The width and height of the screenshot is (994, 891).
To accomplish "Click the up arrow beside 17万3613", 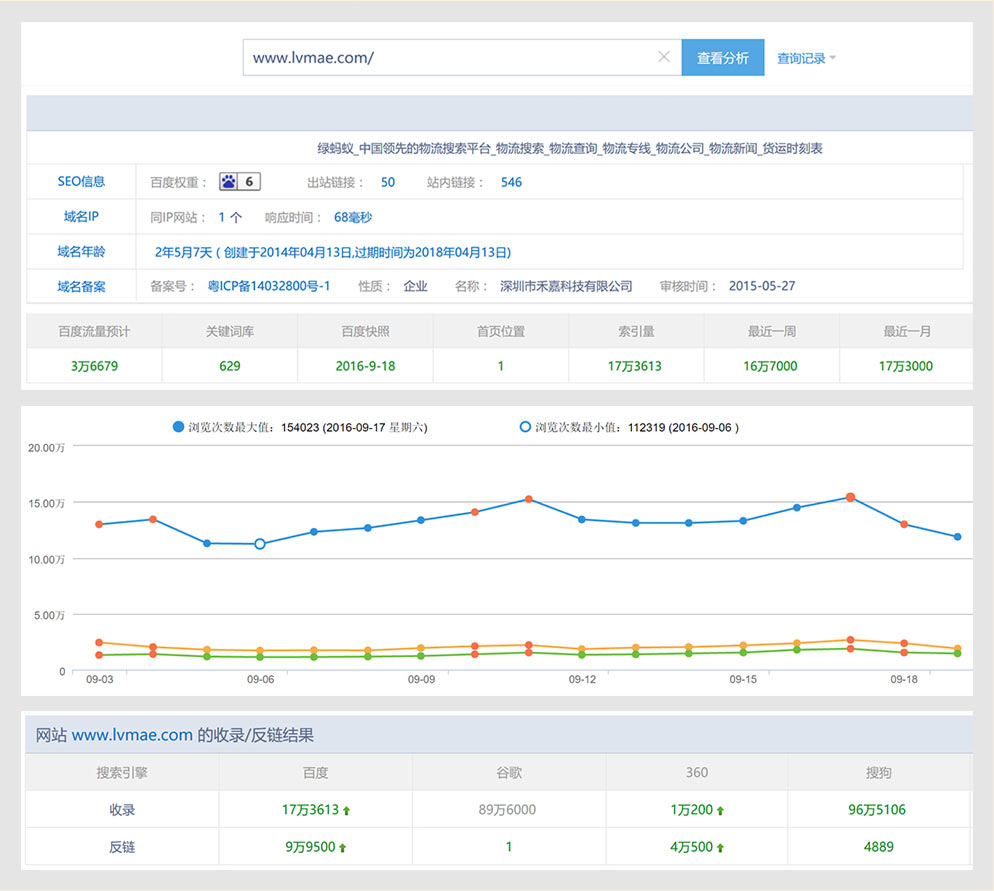I will tap(346, 811).
